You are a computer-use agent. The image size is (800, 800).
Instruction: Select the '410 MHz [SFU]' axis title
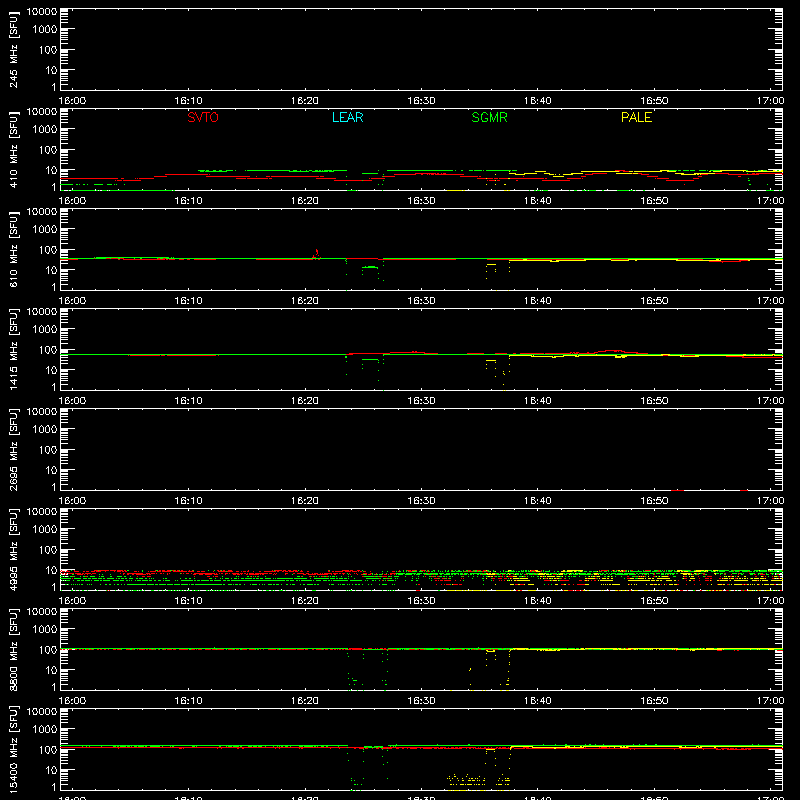pyautogui.click(x=13, y=149)
